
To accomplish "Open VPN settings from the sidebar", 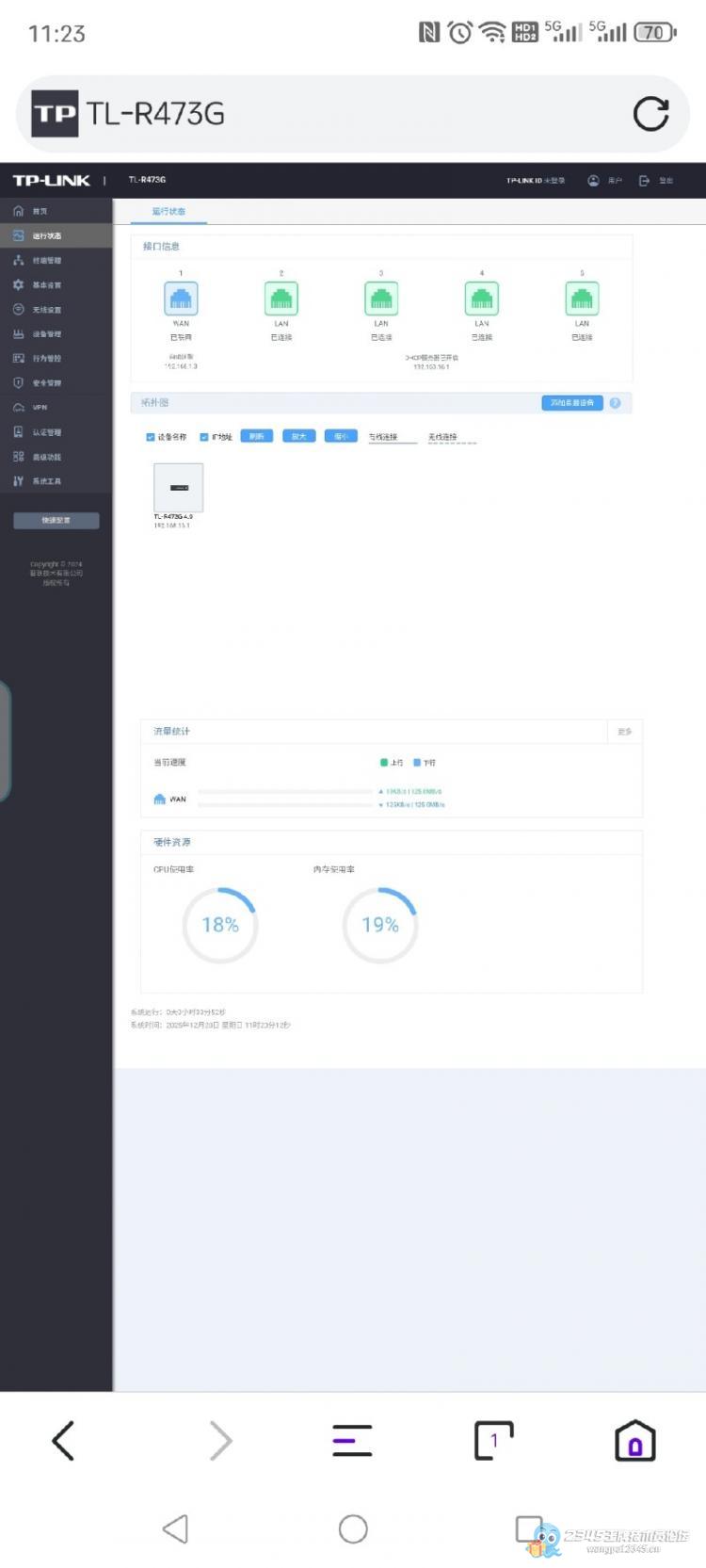I will pyautogui.click(x=40, y=408).
